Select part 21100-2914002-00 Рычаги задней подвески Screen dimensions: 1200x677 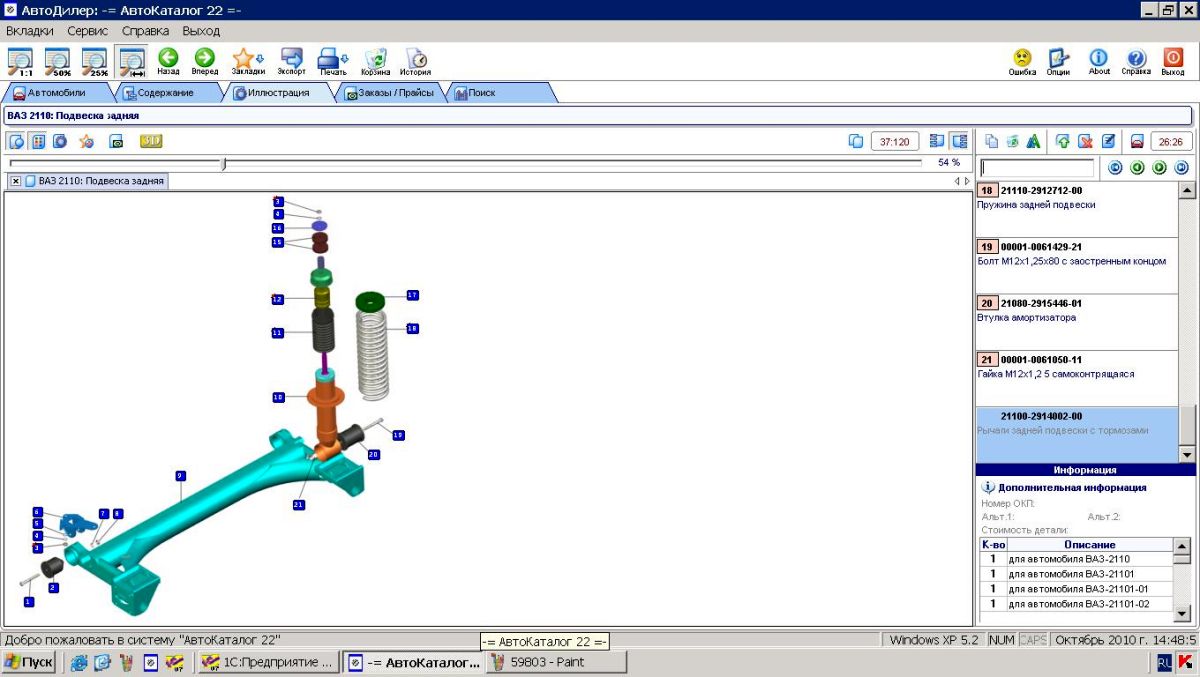pos(1076,434)
